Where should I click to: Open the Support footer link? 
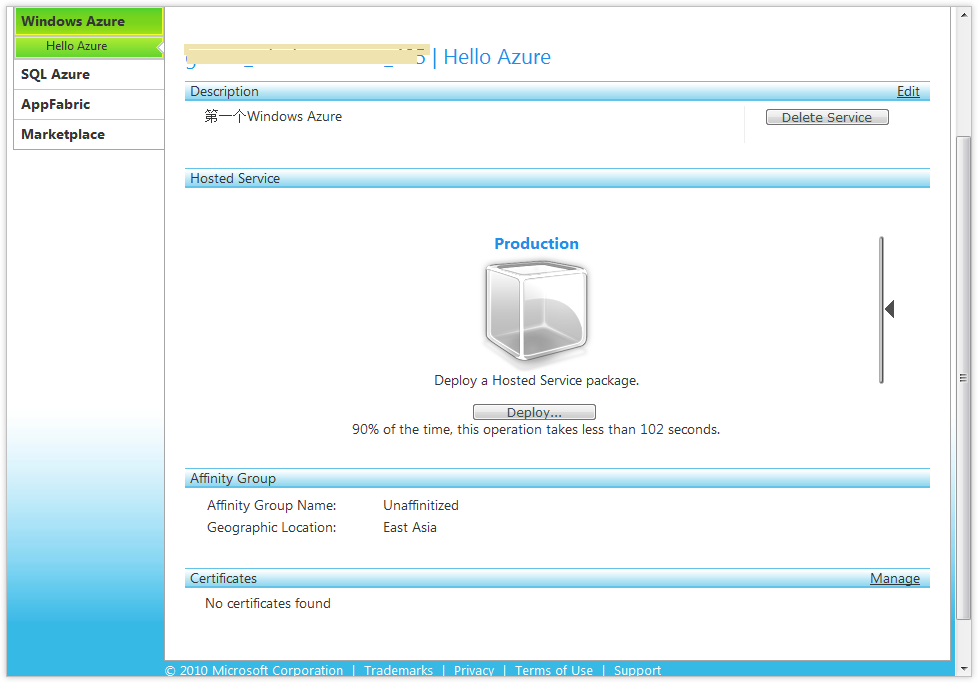[x=637, y=670]
